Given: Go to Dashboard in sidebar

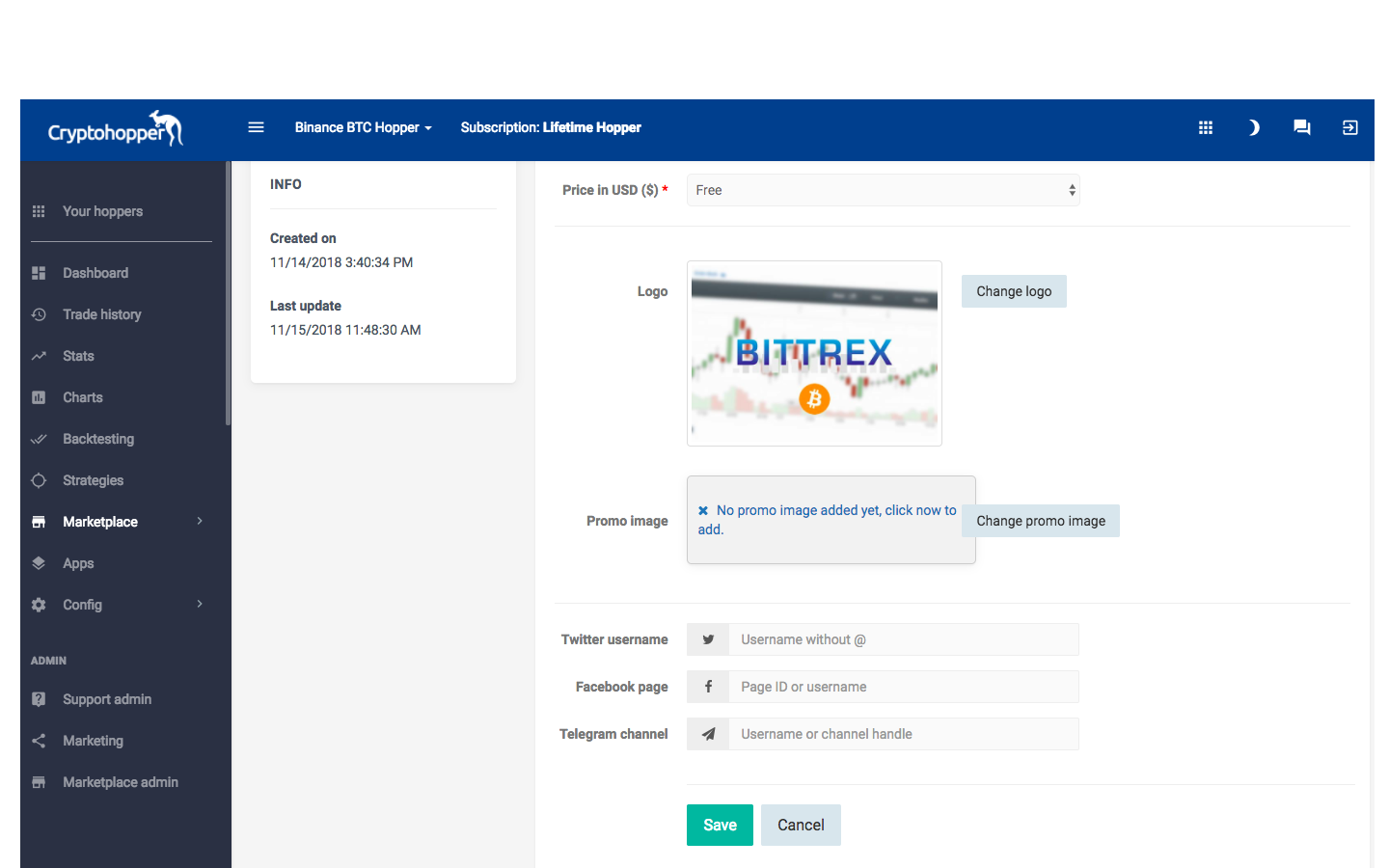Looking at the screenshot, I should point(95,273).
